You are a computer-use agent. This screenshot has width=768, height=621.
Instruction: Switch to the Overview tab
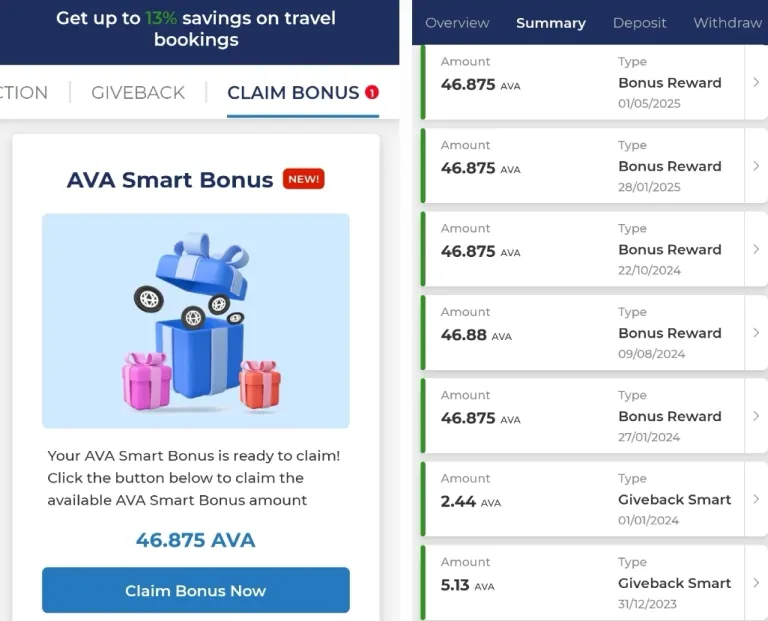tap(457, 23)
